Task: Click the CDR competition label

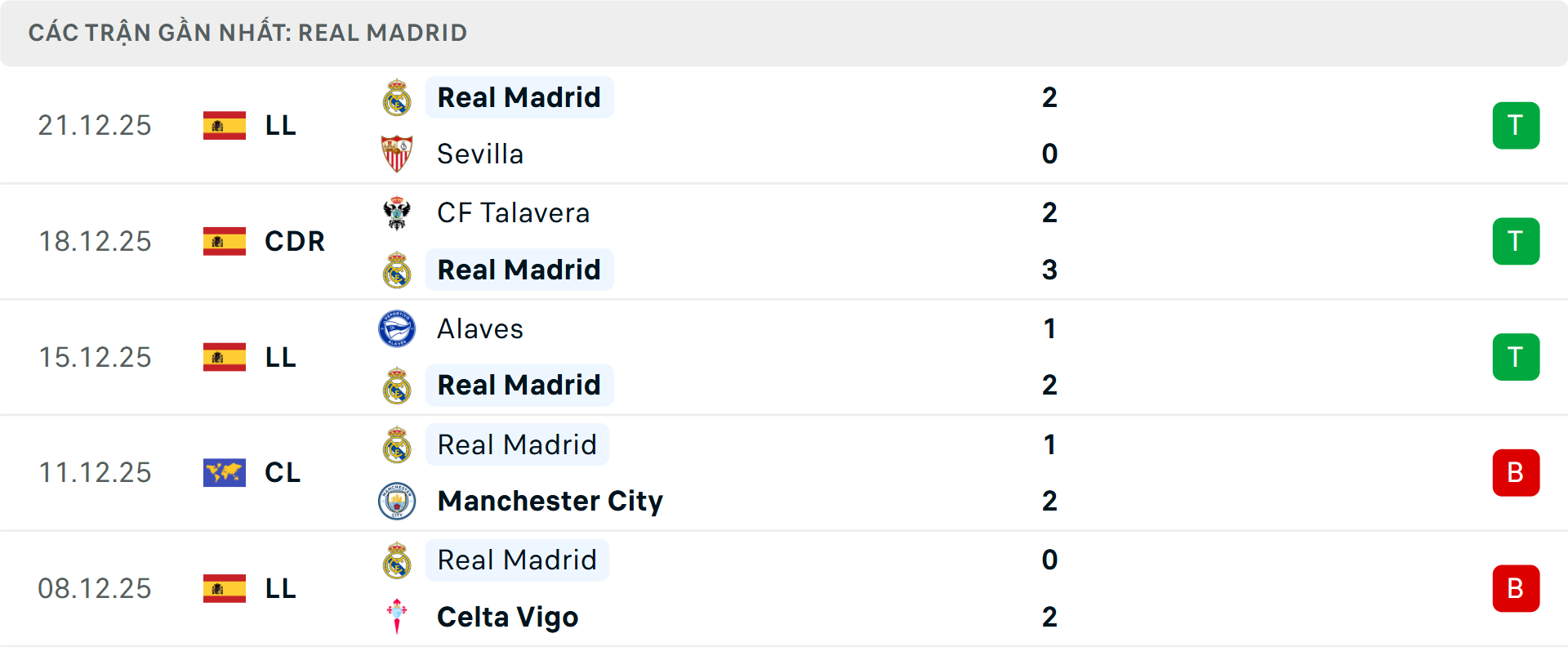Action: tap(294, 241)
